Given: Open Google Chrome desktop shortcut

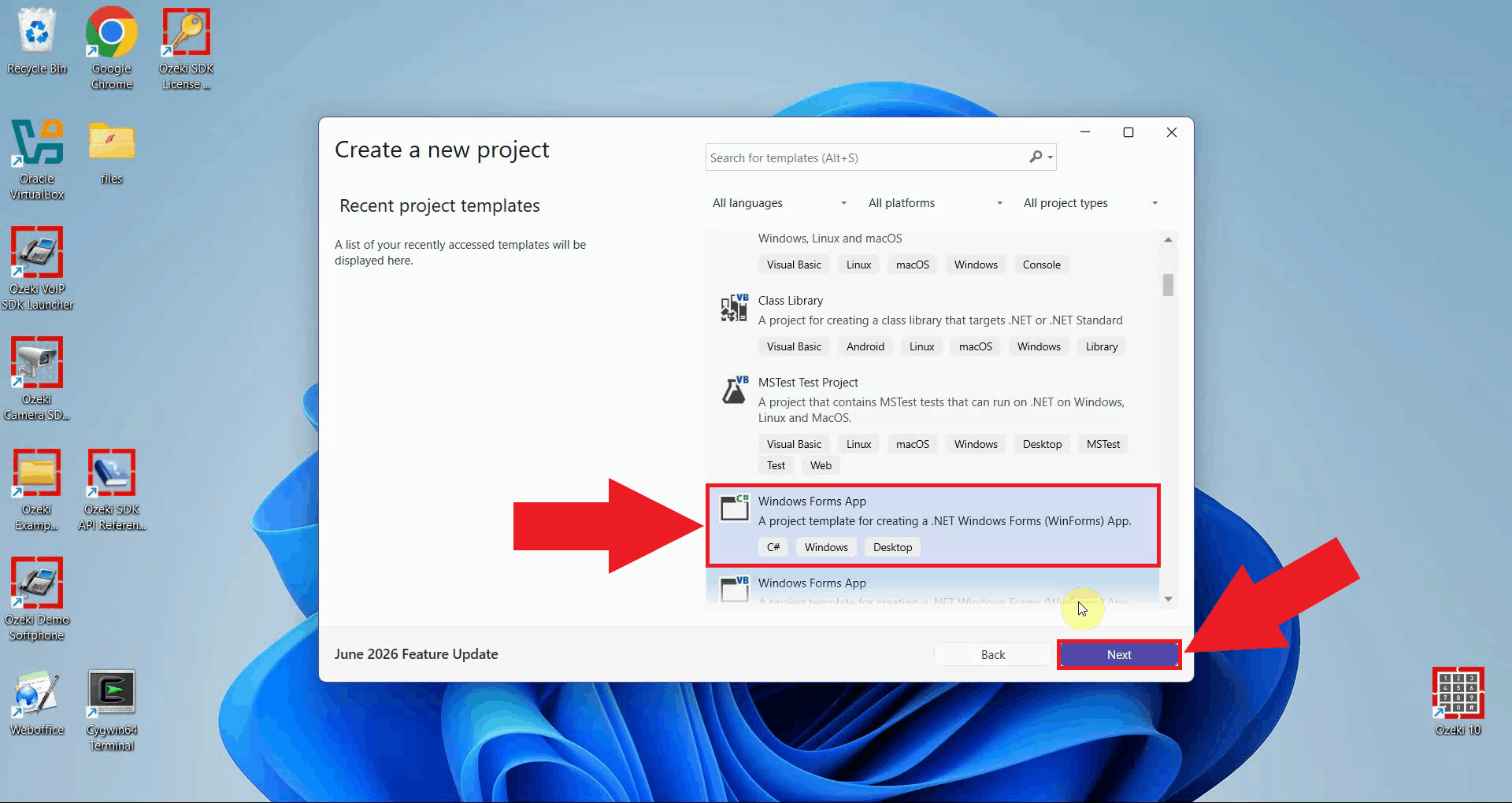Looking at the screenshot, I should coord(112,48).
